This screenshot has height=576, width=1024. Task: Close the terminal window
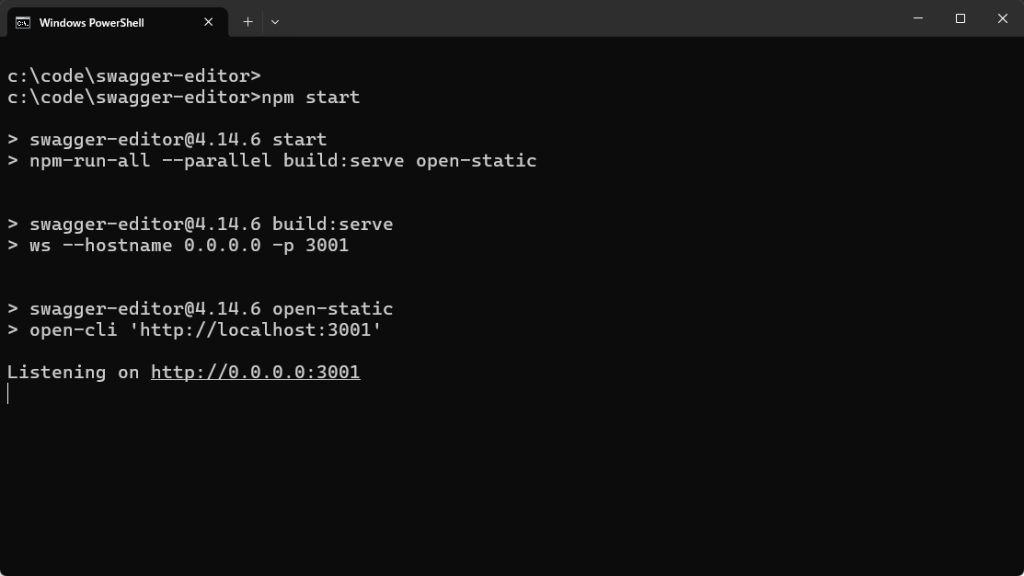(1002, 18)
